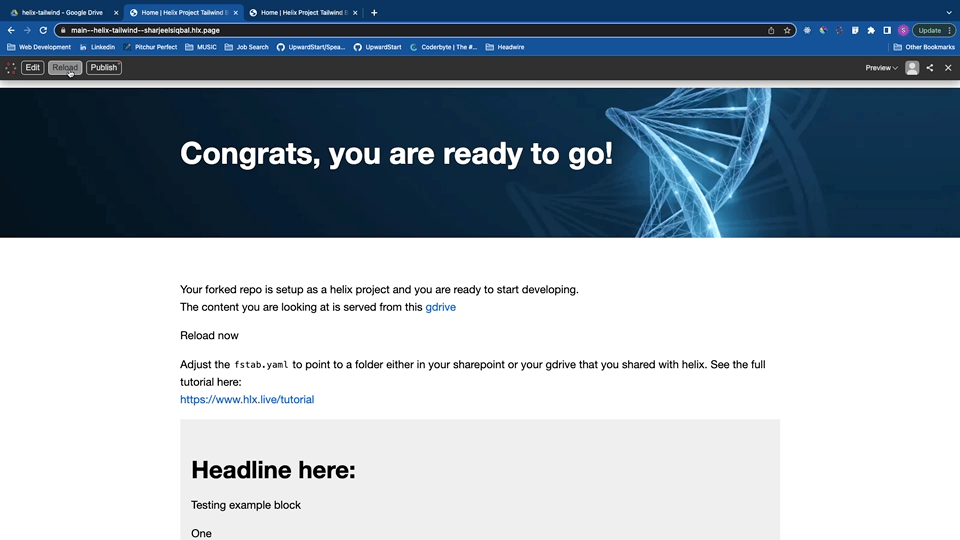Click the browser reload page icon
The height and width of the screenshot is (540, 960).
(43, 30)
